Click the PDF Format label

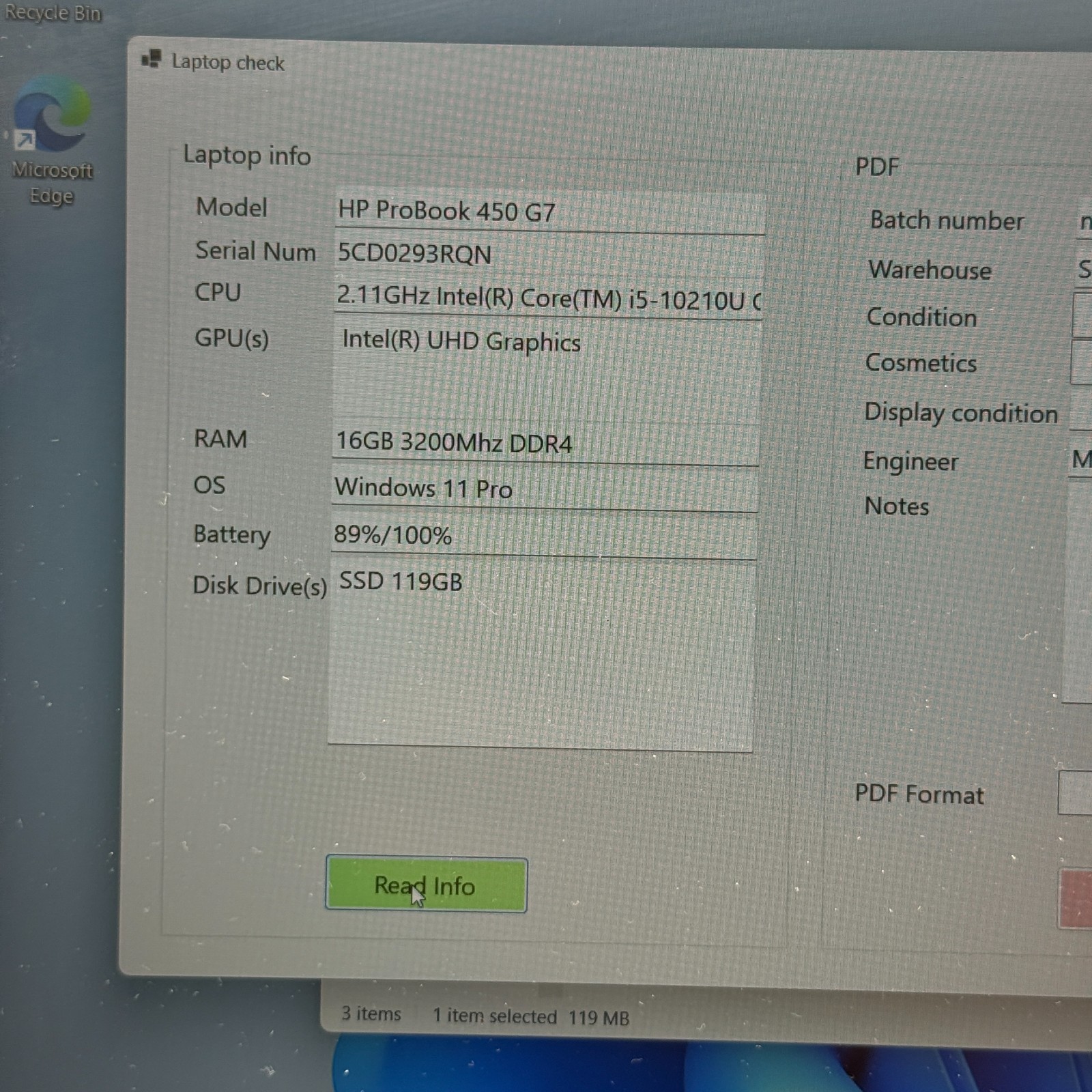[x=919, y=794]
